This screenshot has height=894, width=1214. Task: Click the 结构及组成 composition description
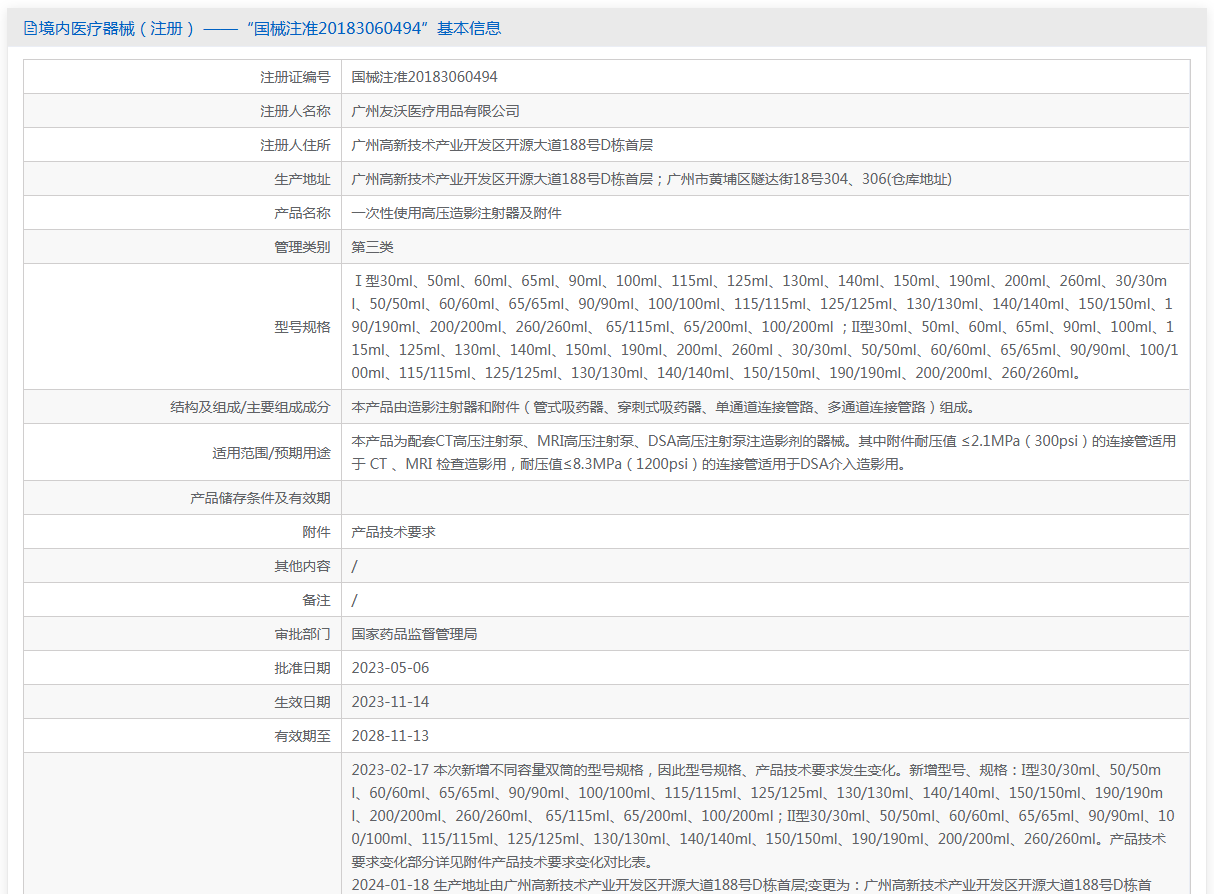pos(662,407)
